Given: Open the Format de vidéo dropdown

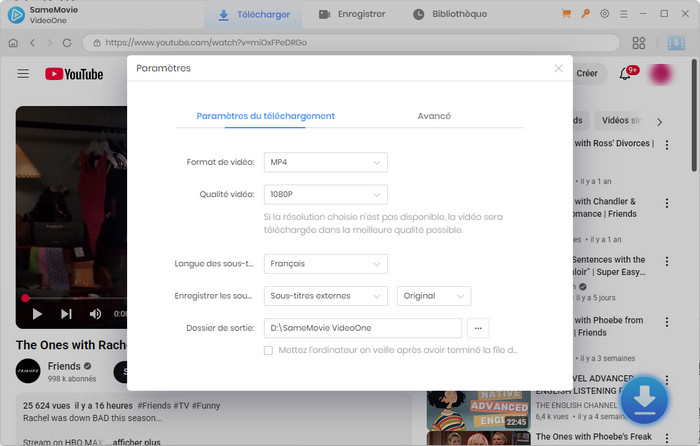Looking at the screenshot, I should (x=325, y=162).
